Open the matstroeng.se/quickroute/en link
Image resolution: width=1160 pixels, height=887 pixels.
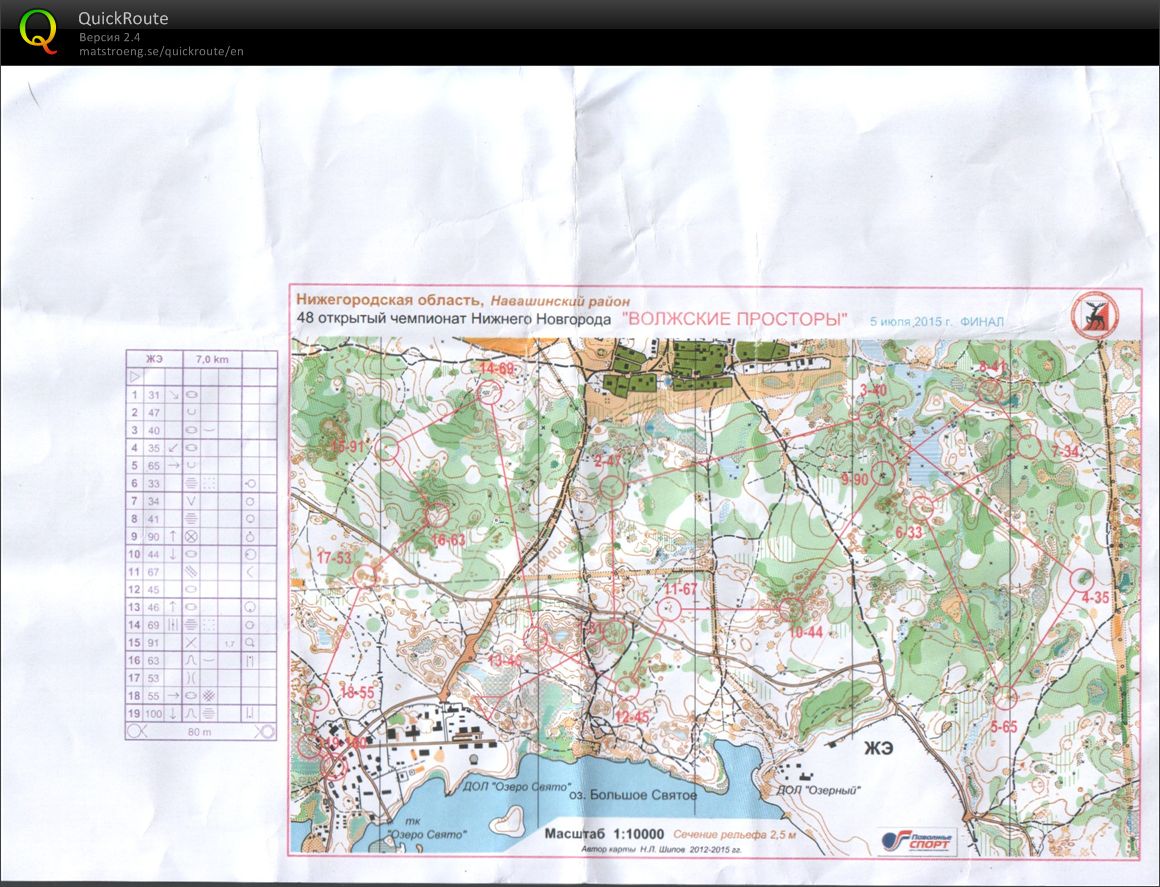pyautogui.click(x=161, y=51)
